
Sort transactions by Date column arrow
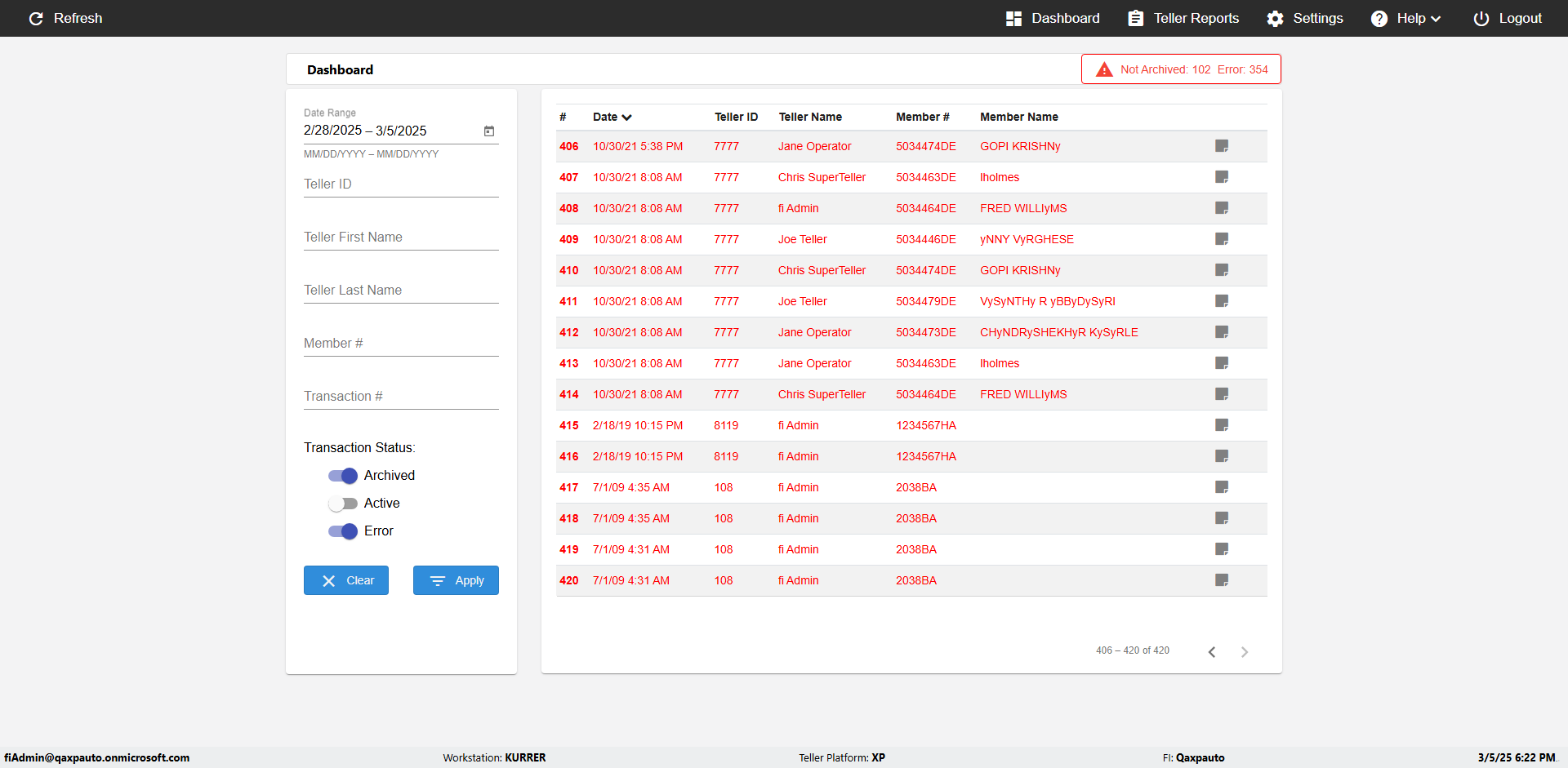[626, 118]
